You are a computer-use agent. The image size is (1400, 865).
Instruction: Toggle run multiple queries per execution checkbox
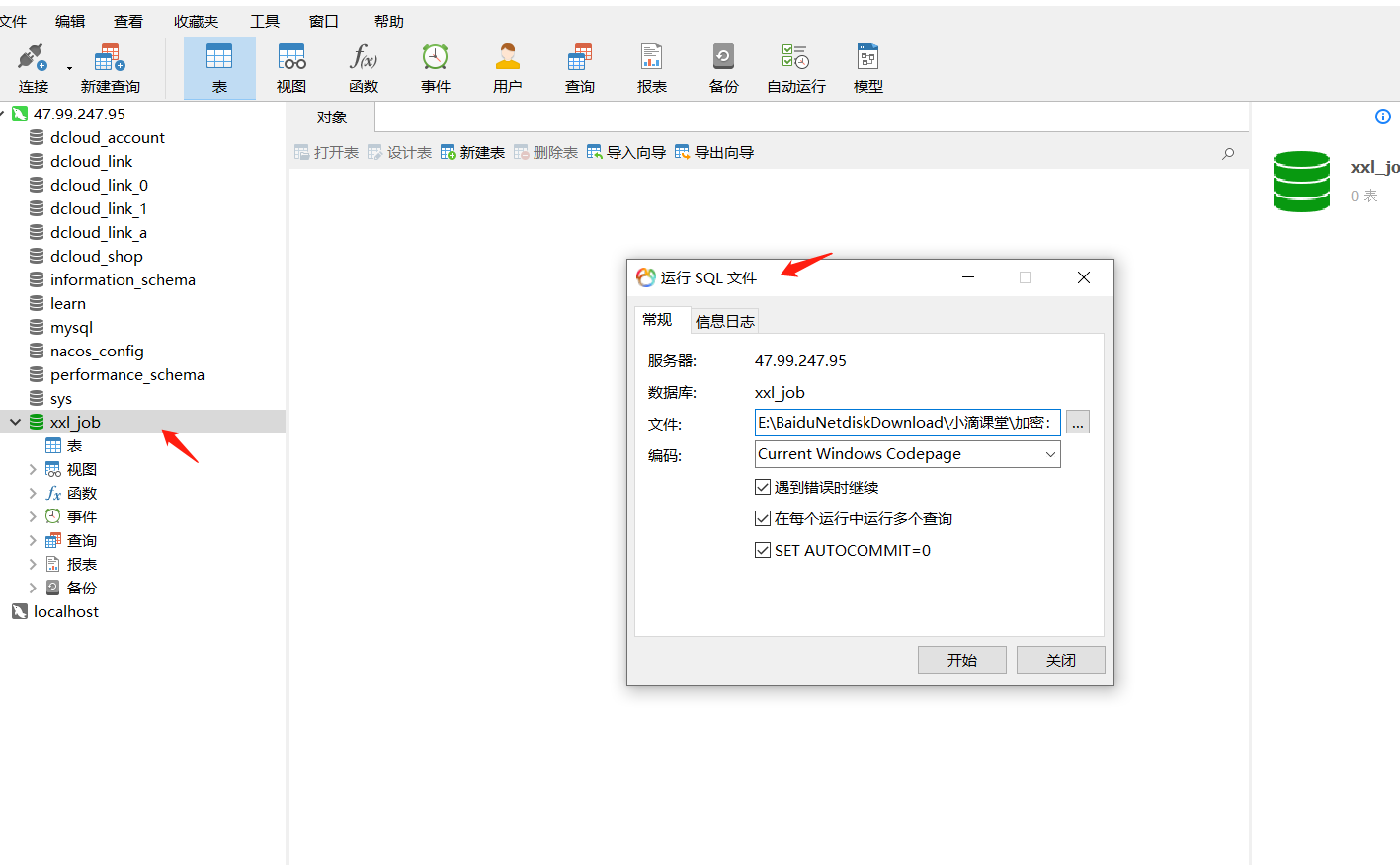pos(763,518)
